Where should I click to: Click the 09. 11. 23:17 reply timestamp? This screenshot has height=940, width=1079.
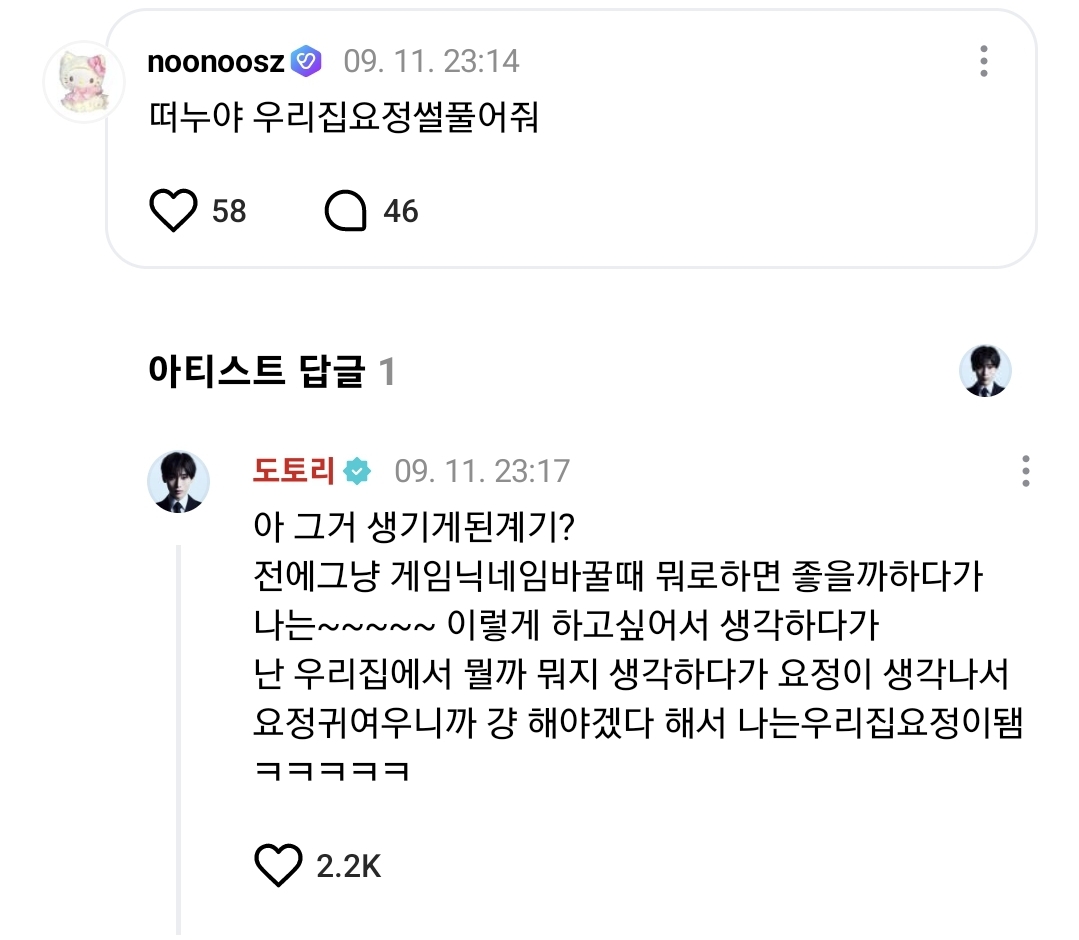482,470
